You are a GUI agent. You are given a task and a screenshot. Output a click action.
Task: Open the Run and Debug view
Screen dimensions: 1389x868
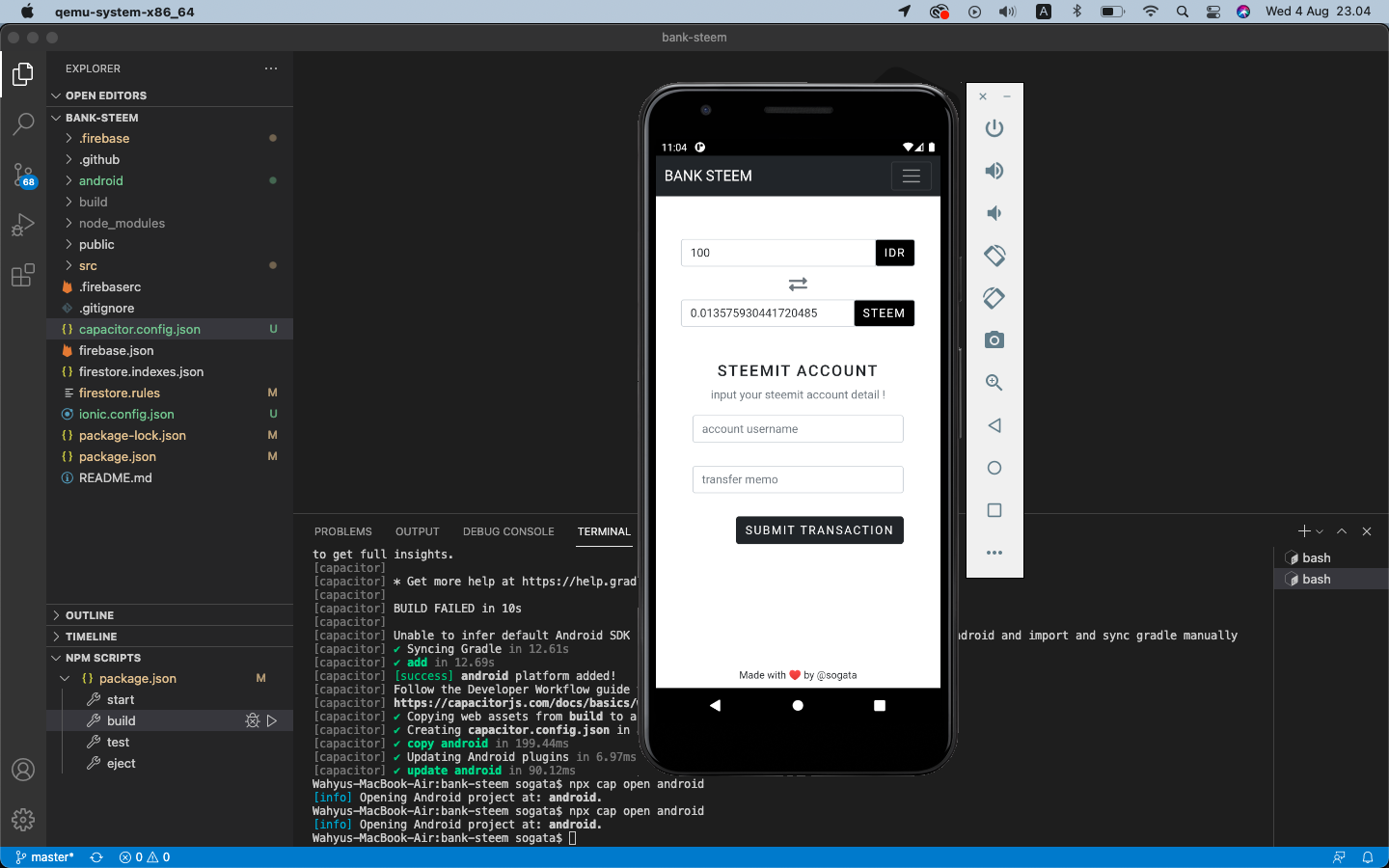(x=23, y=225)
